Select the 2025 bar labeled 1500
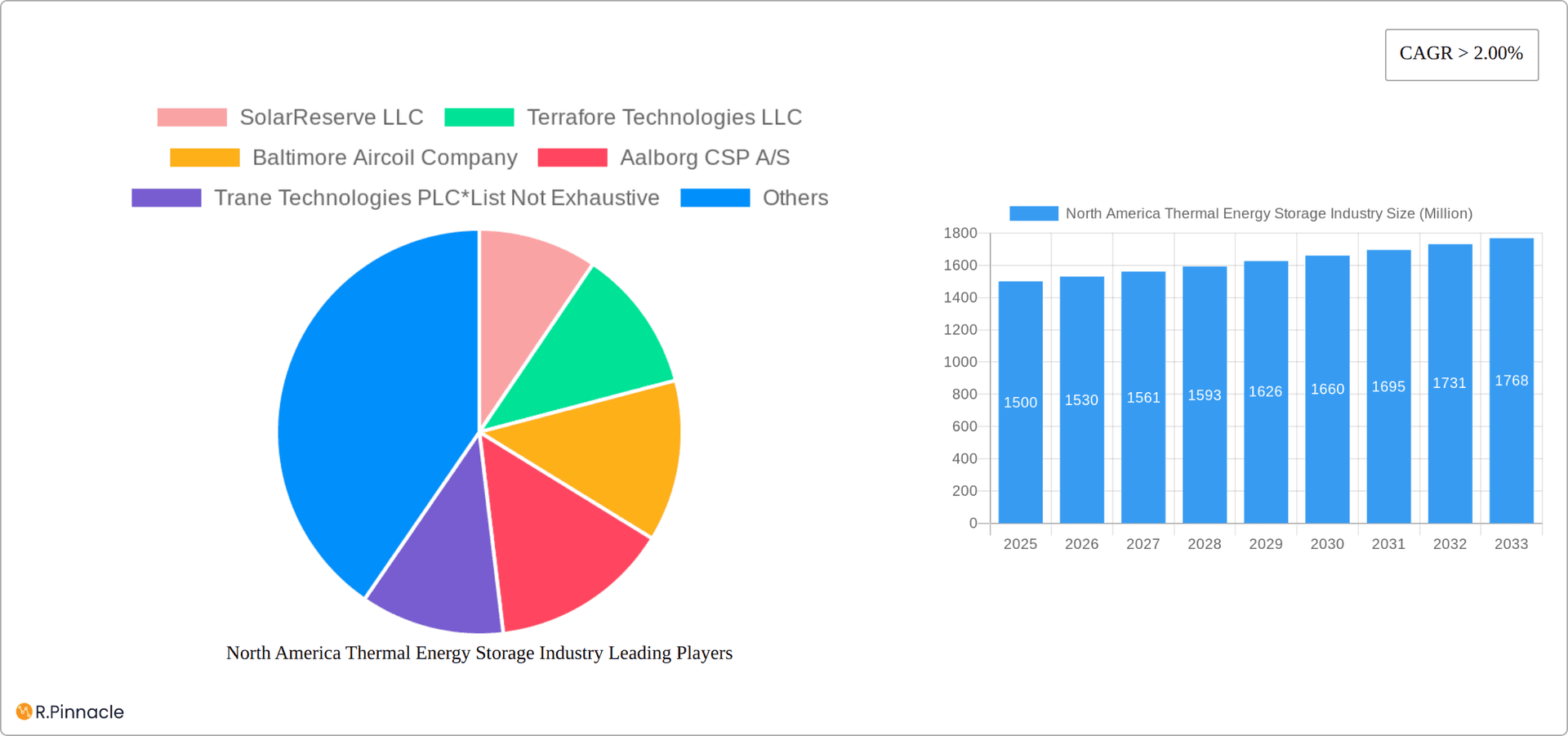 1020,400
